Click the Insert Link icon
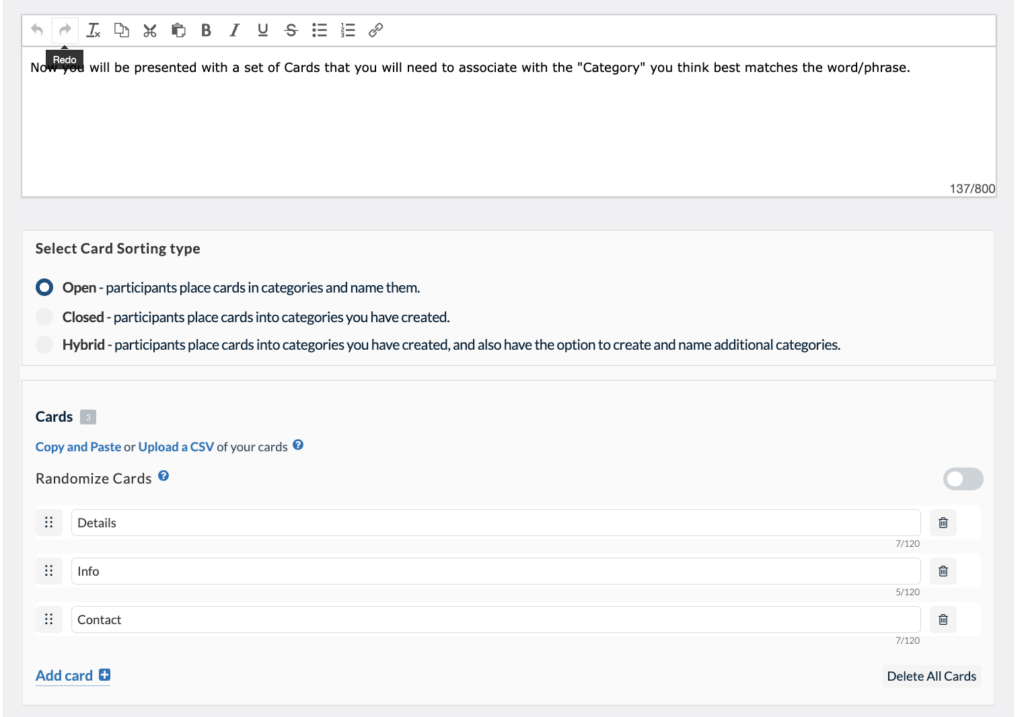The height and width of the screenshot is (717, 1024). click(375, 29)
